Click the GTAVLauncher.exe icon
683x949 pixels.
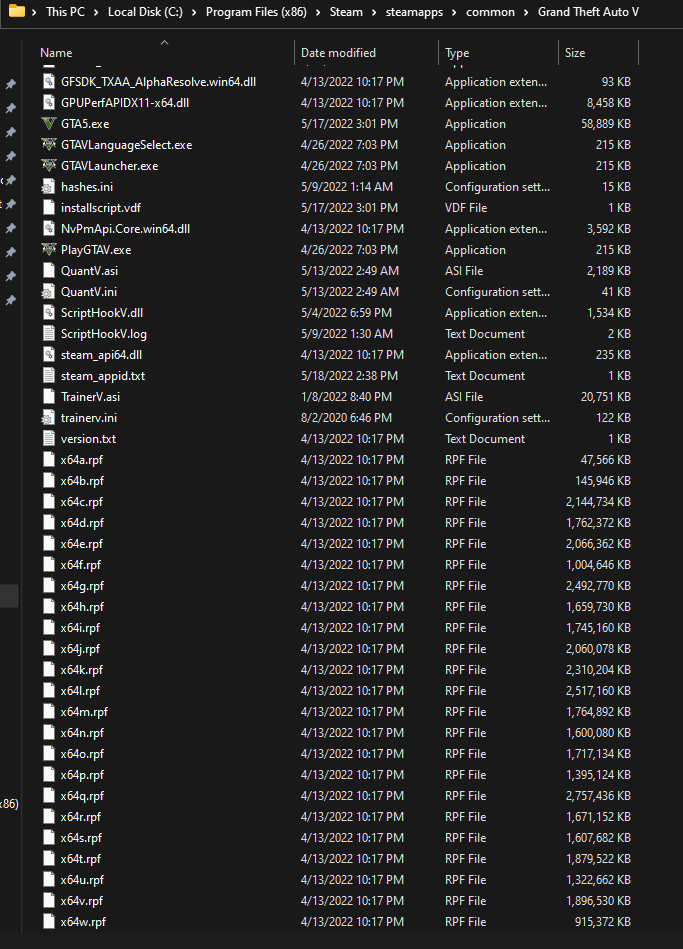(x=49, y=165)
